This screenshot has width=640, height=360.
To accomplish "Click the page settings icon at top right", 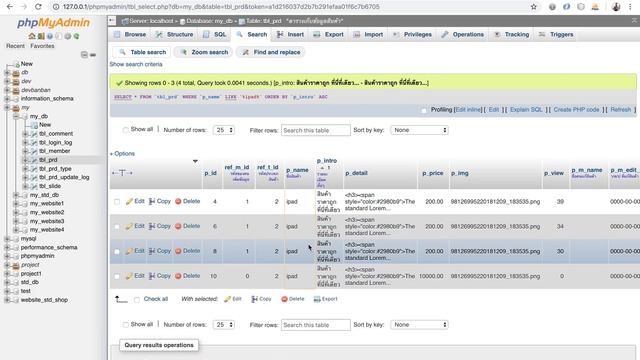I will (635, 20).
